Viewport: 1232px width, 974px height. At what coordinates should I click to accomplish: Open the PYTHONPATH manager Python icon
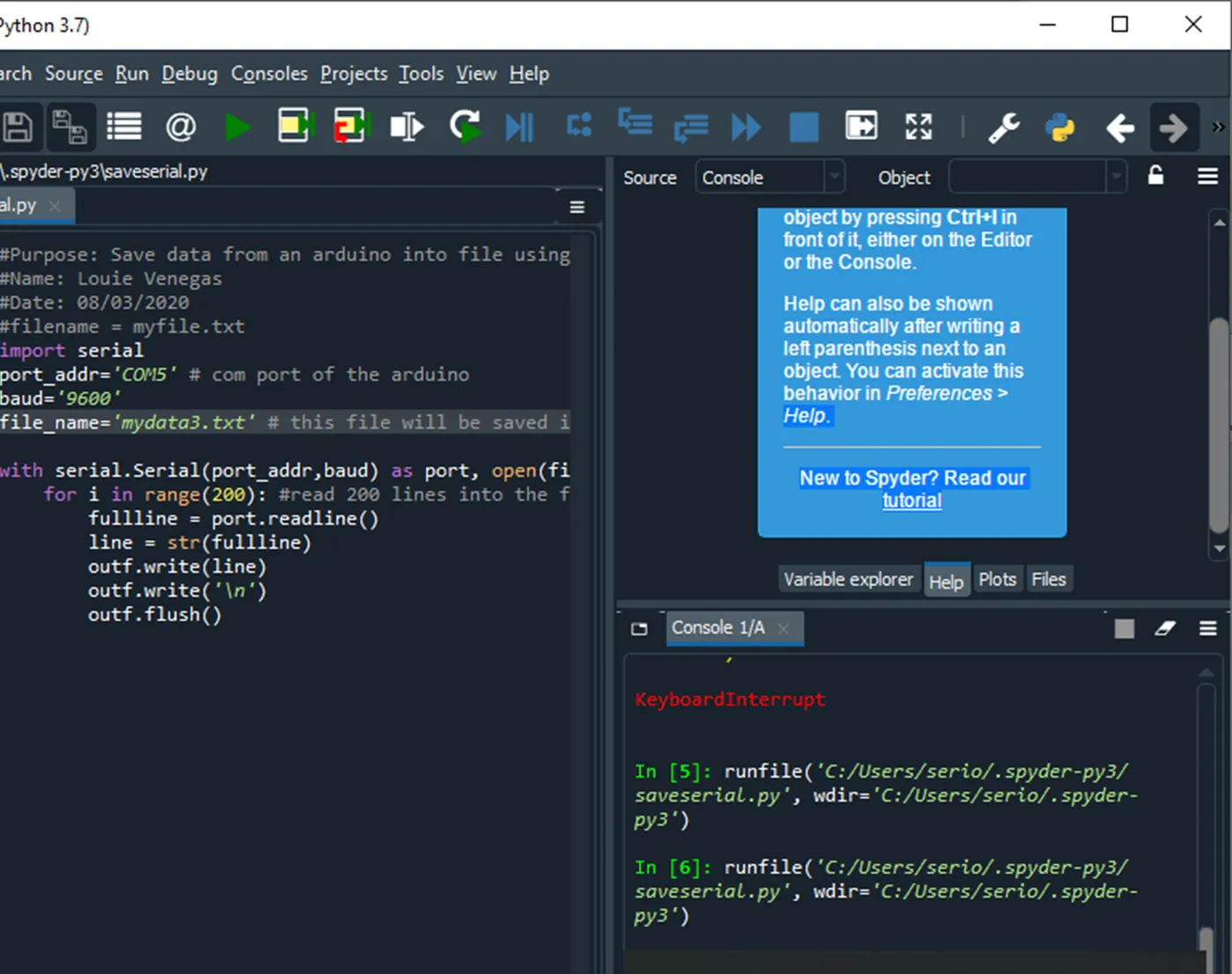pyautogui.click(x=1060, y=128)
